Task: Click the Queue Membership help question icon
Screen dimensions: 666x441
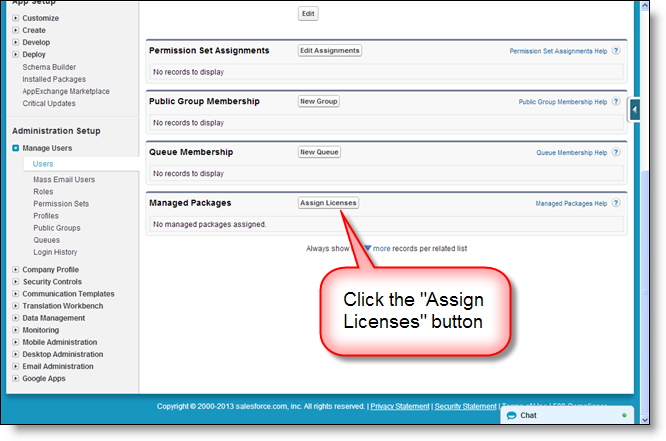Action: 616,153
